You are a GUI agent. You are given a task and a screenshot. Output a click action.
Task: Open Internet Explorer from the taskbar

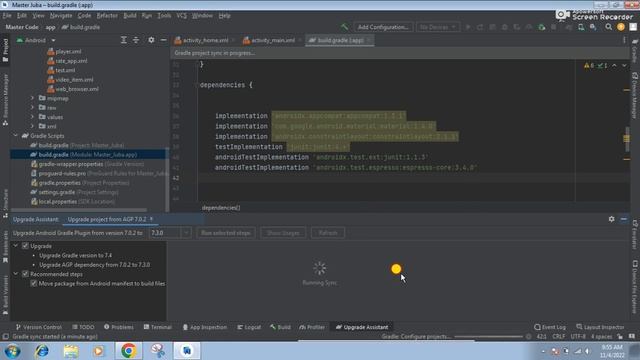(x=42, y=351)
